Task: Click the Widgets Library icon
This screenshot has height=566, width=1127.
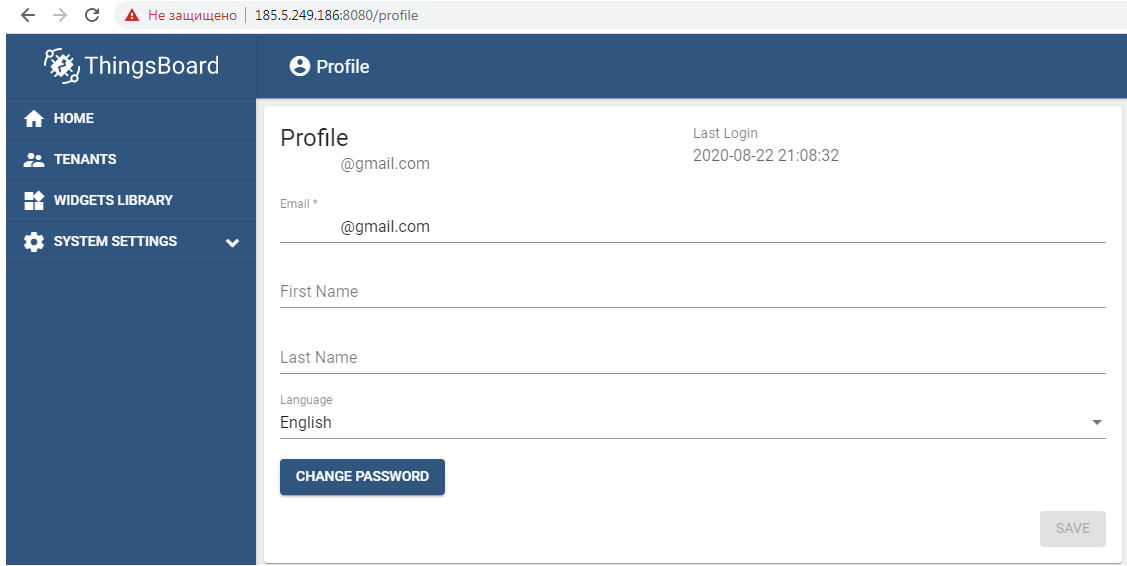Action: 34,201
